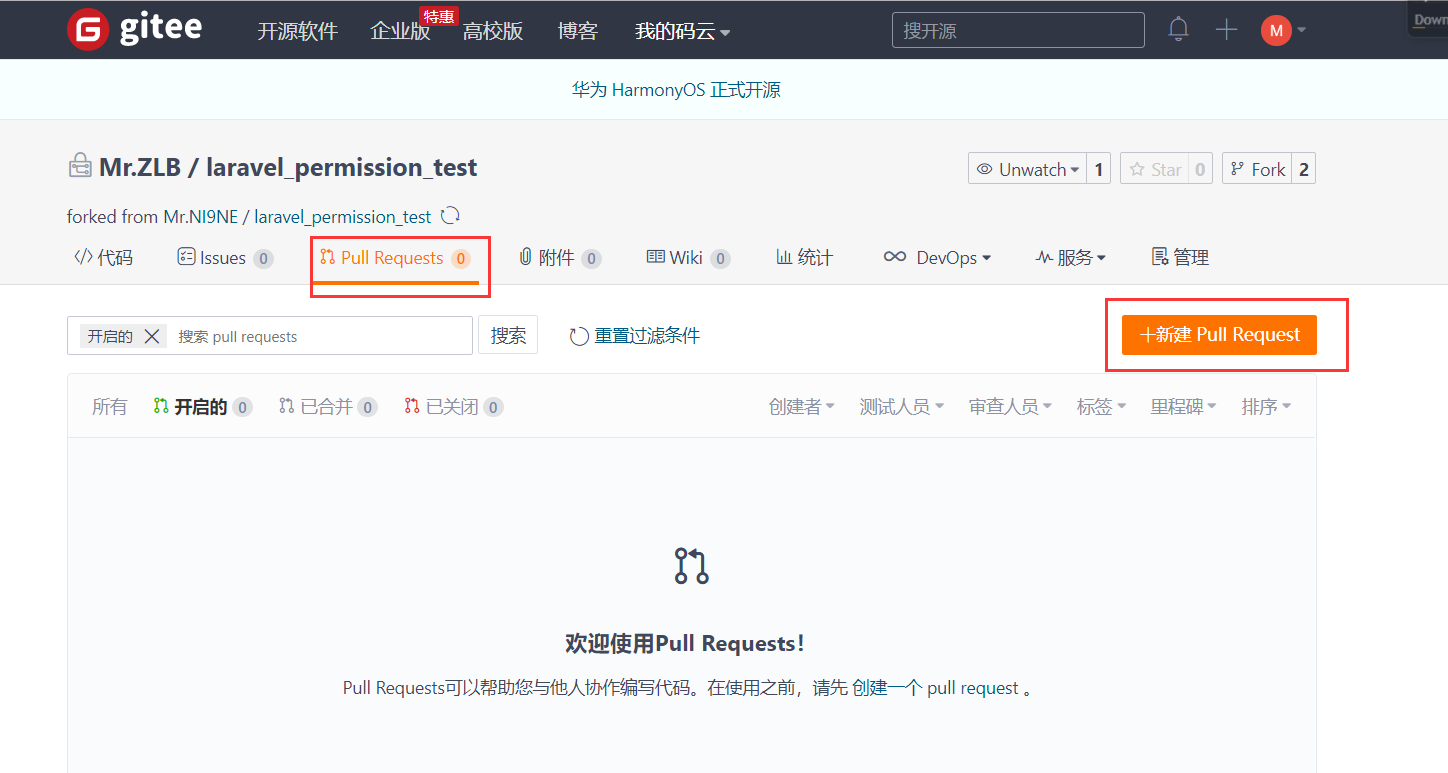Click the Gitee logo icon
This screenshot has height=773, width=1448.
point(88,30)
